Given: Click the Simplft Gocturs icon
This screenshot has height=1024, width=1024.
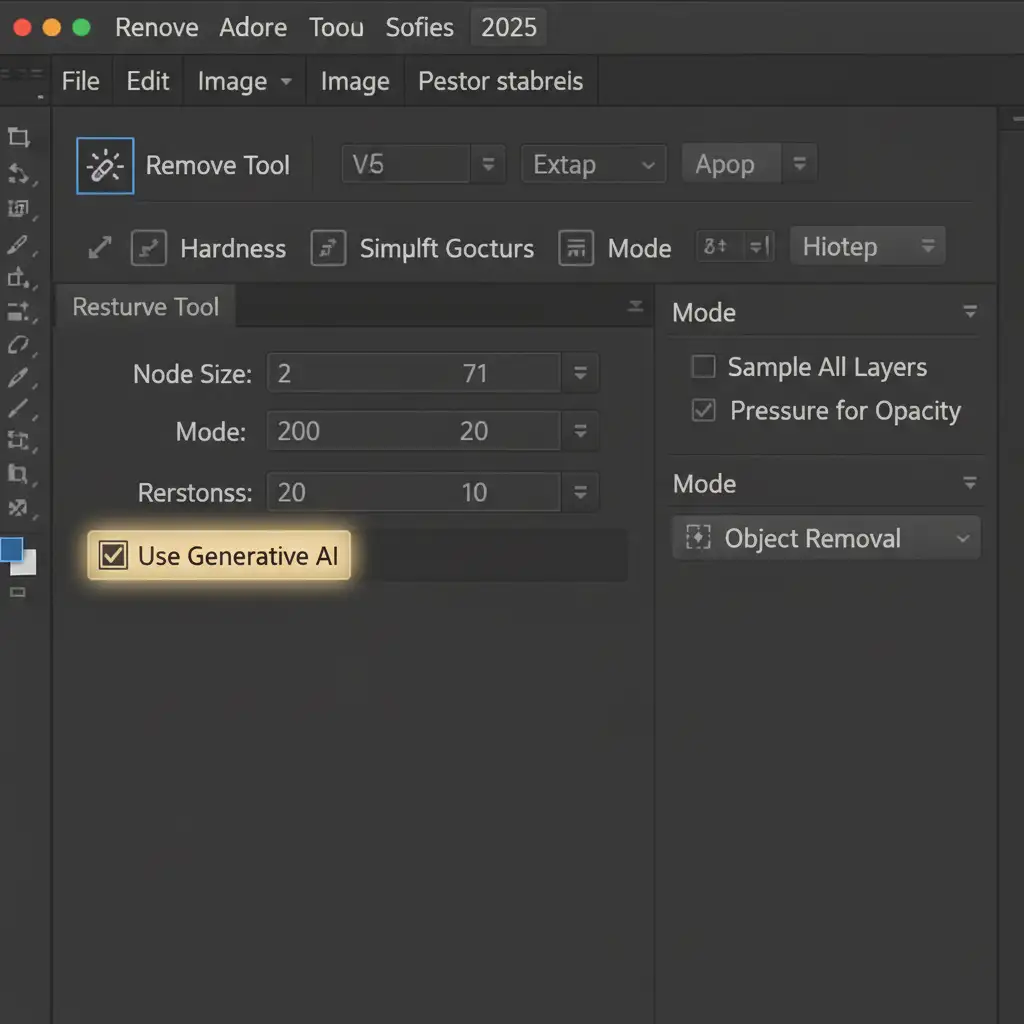Looking at the screenshot, I should (328, 249).
